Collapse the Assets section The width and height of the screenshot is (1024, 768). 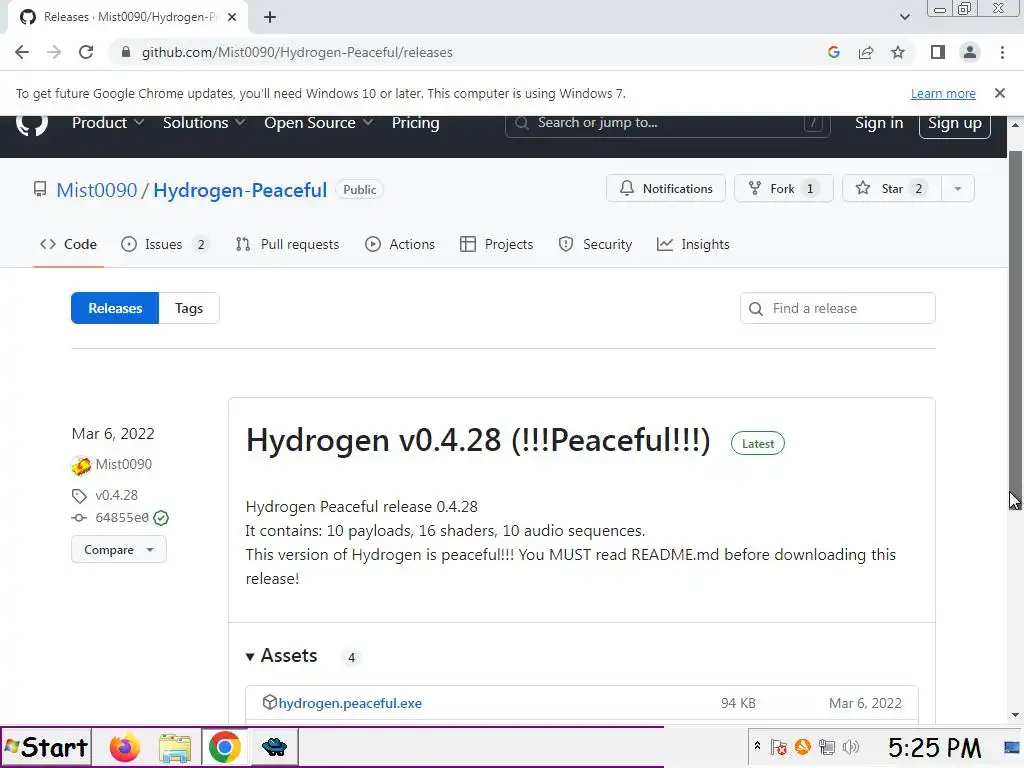point(281,656)
